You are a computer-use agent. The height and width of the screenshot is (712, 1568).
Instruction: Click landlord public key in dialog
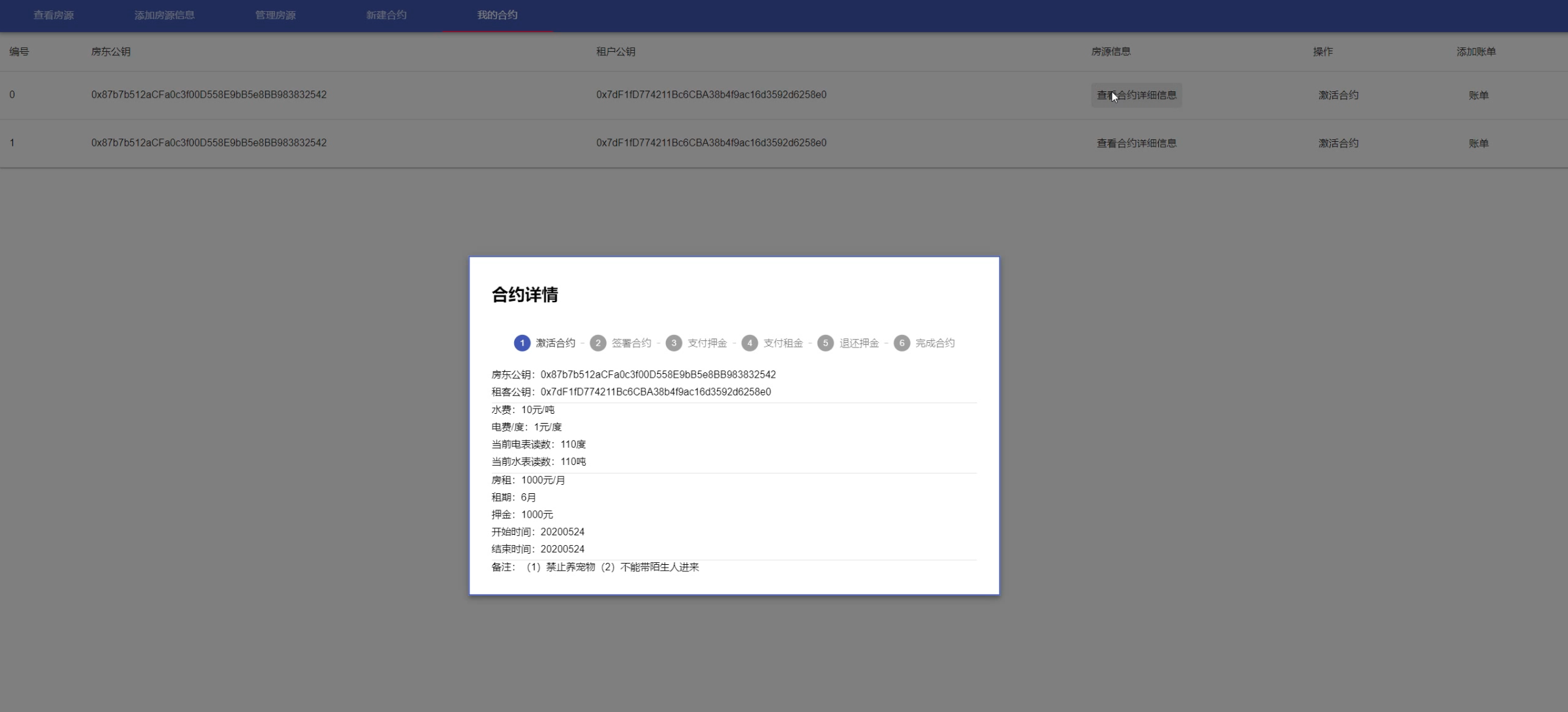(657, 374)
